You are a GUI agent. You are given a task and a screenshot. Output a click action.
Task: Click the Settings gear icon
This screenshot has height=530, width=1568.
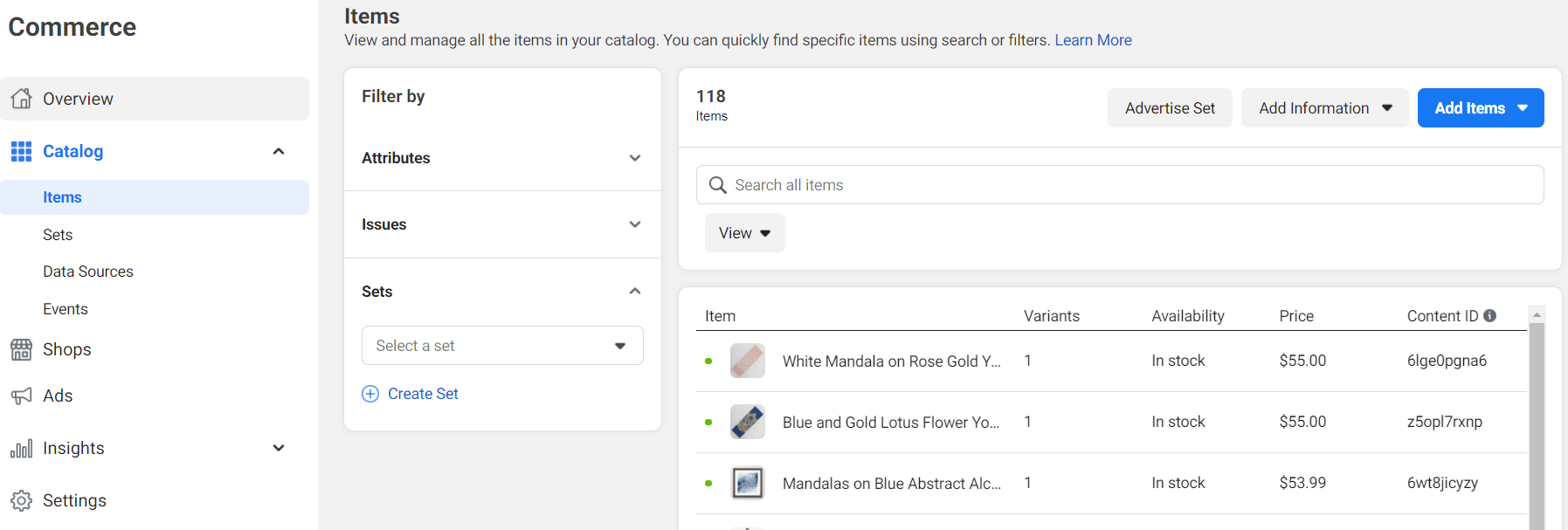point(21,500)
